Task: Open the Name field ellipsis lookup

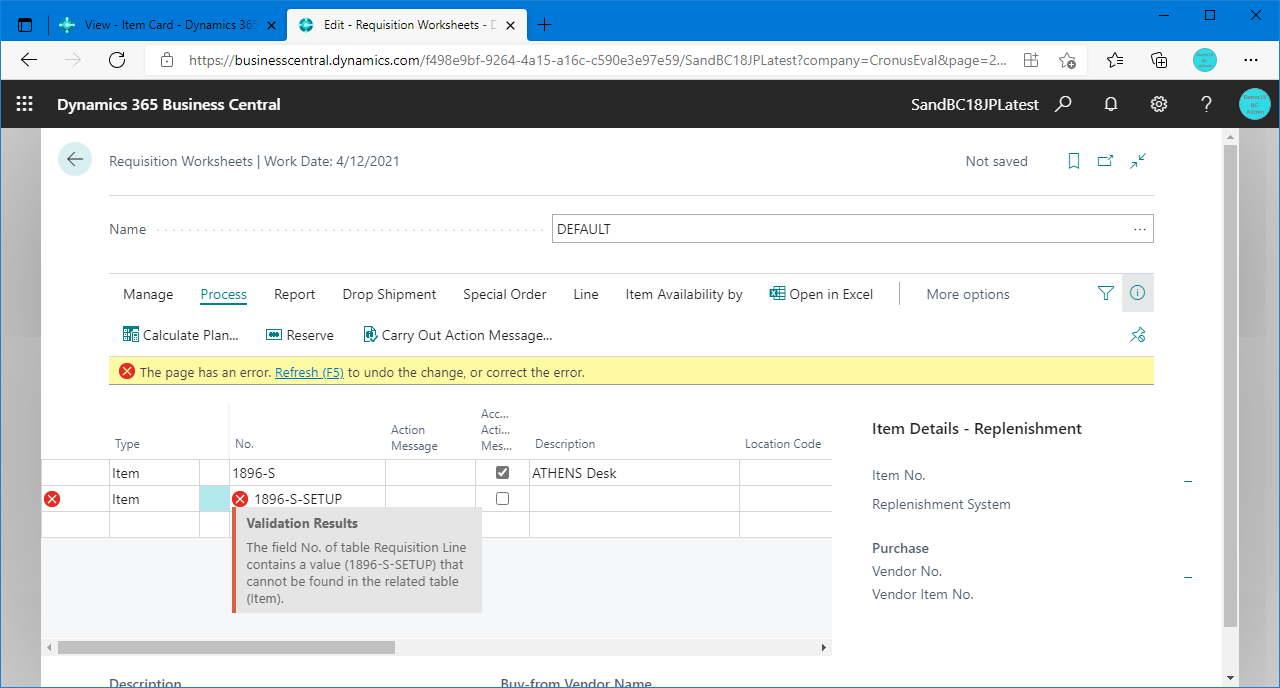Action: coord(1139,228)
